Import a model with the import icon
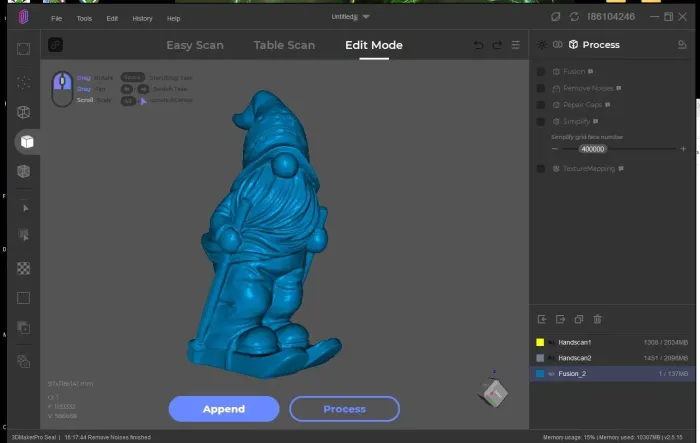 click(542, 319)
